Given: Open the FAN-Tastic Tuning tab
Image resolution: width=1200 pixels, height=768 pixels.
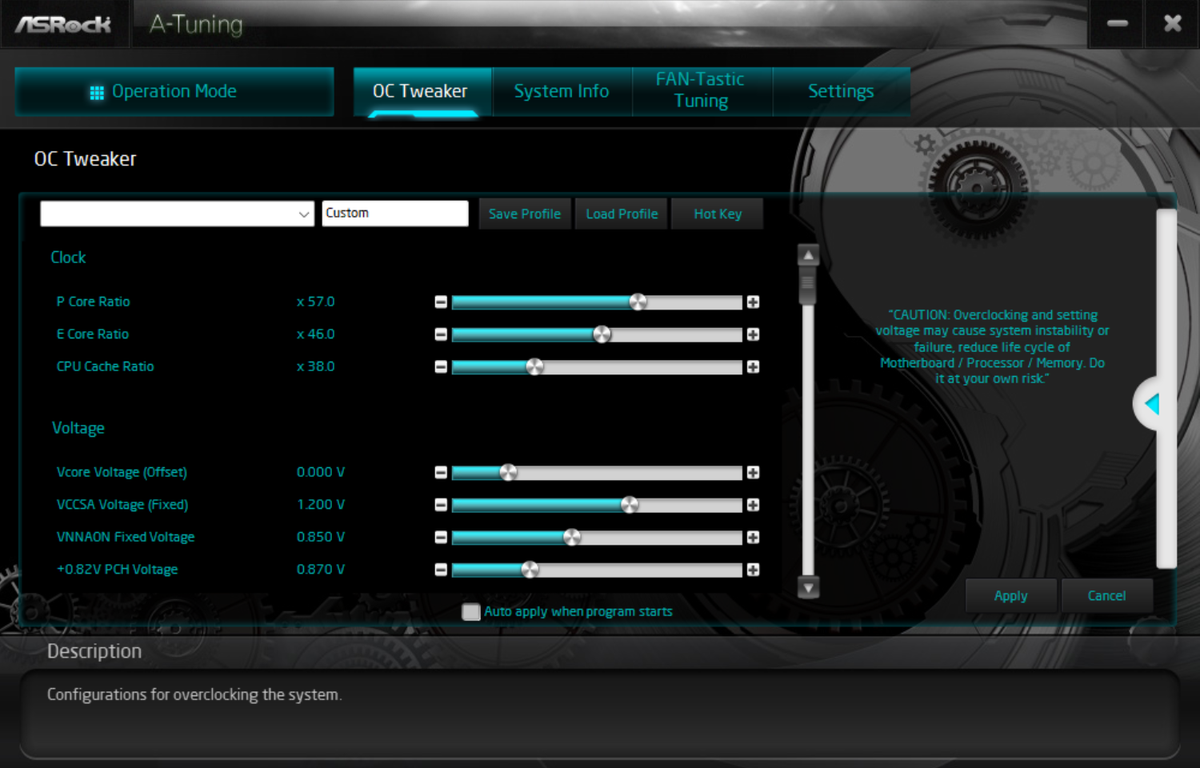Looking at the screenshot, I should (x=701, y=92).
